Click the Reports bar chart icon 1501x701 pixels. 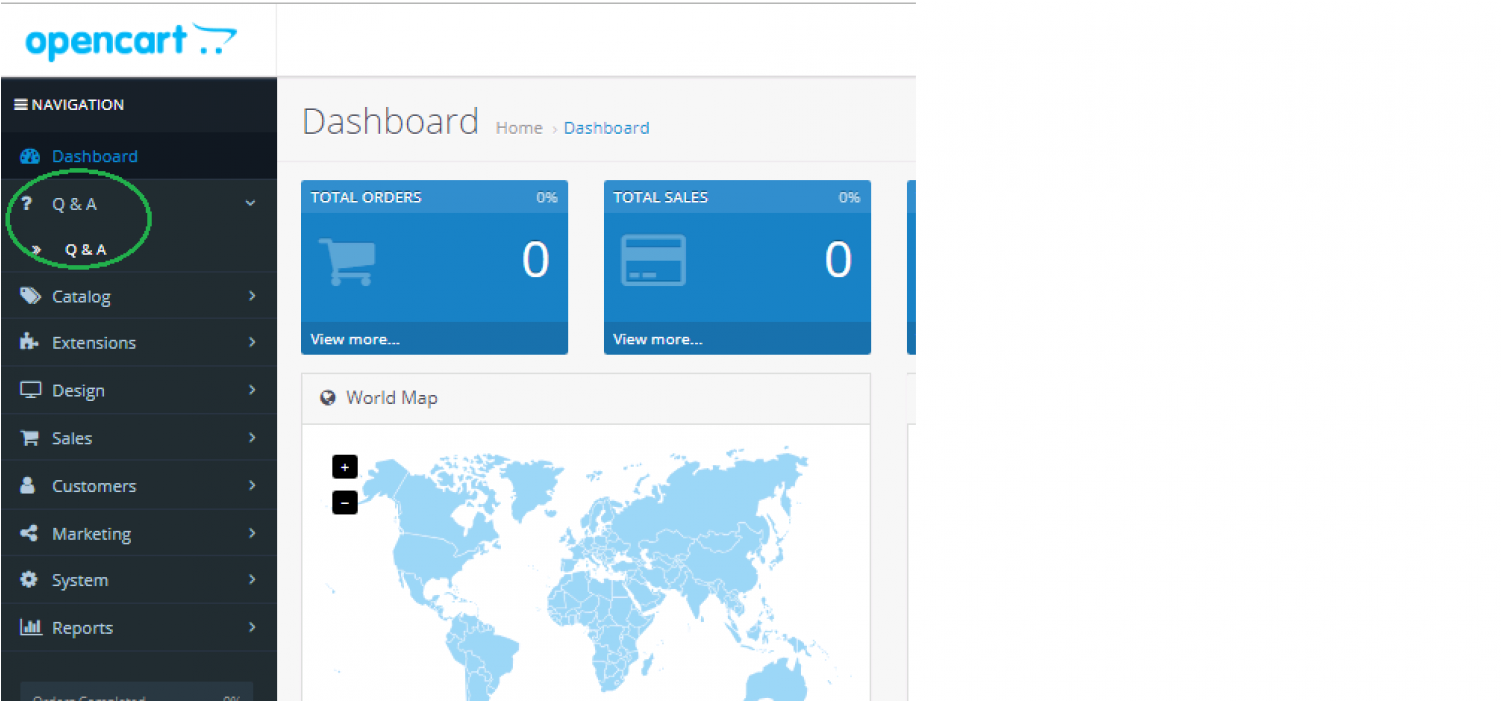[x=30, y=628]
